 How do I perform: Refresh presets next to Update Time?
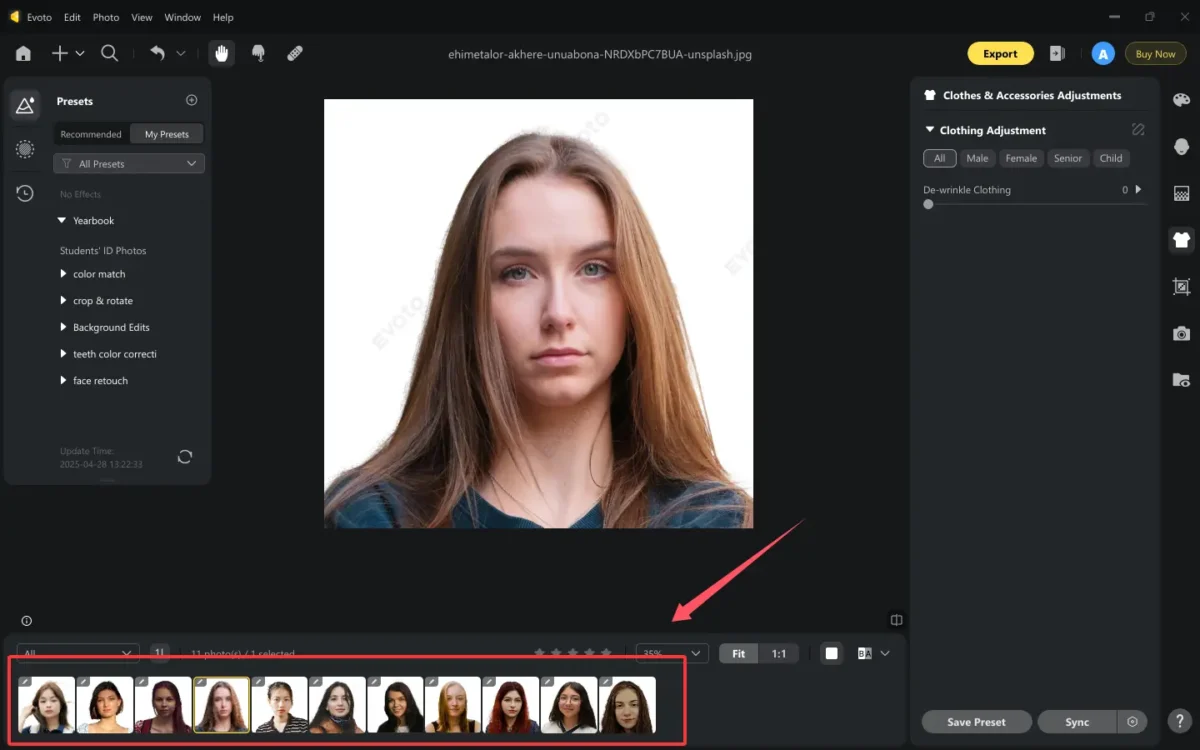pos(185,456)
